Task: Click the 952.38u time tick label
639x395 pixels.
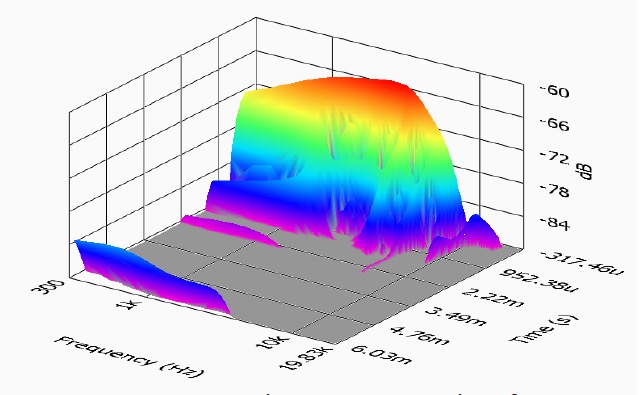Action: pos(540,281)
